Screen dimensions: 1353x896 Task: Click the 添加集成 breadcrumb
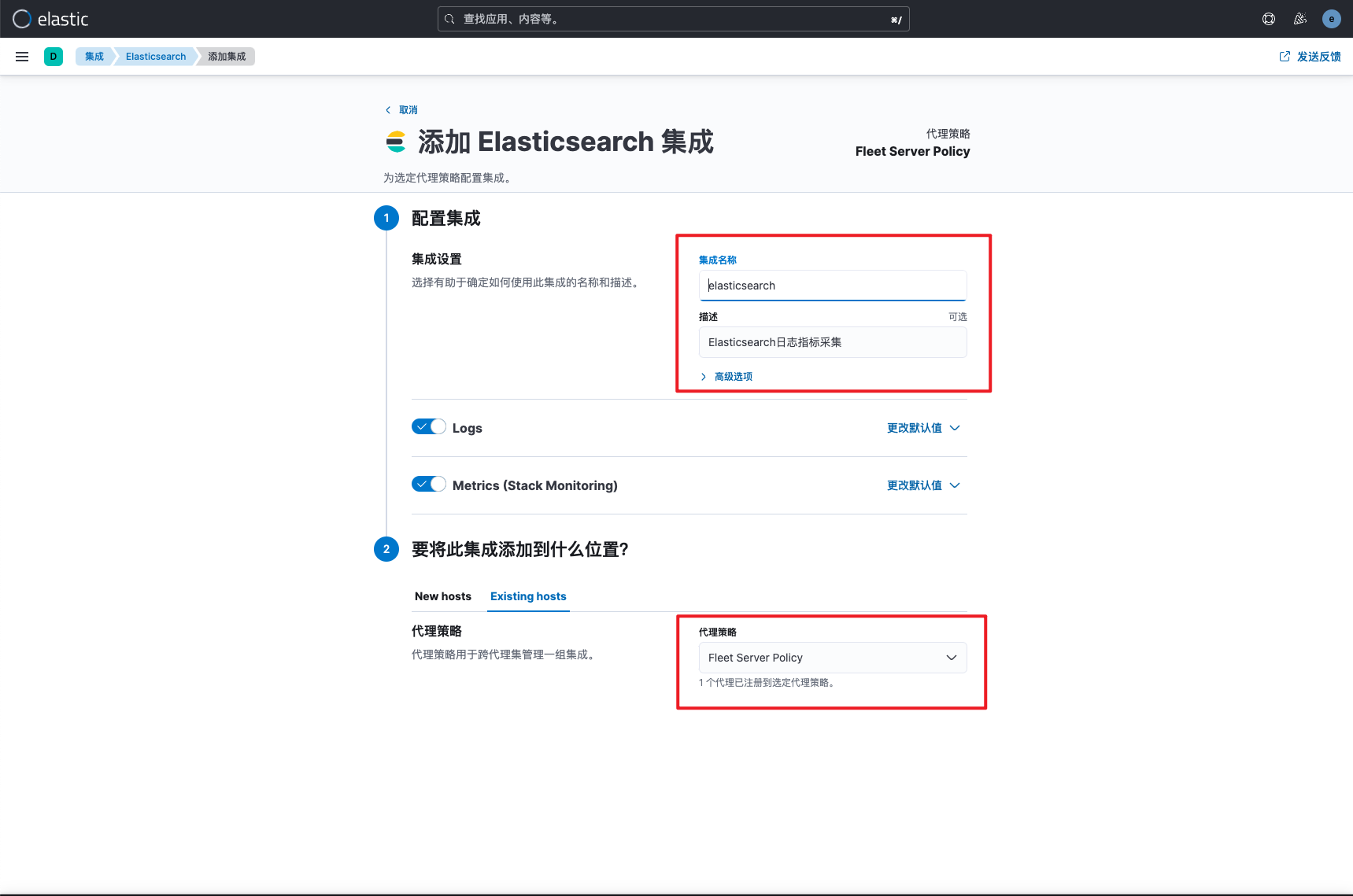tap(227, 57)
